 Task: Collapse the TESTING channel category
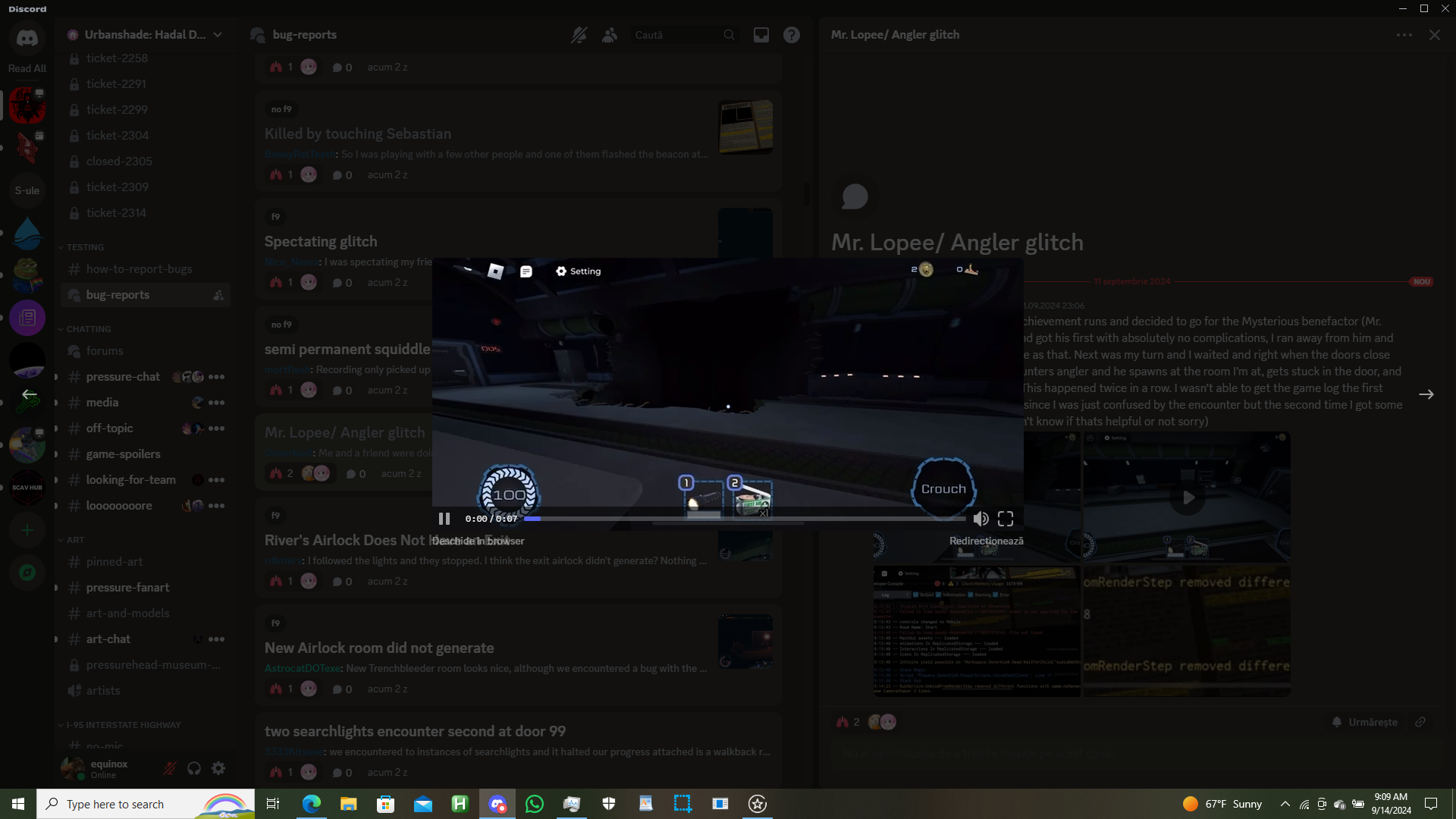(x=84, y=247)
